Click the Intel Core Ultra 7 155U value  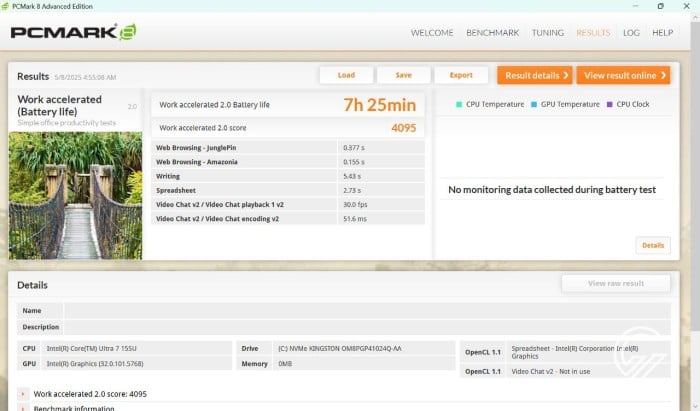click(92, 349)
